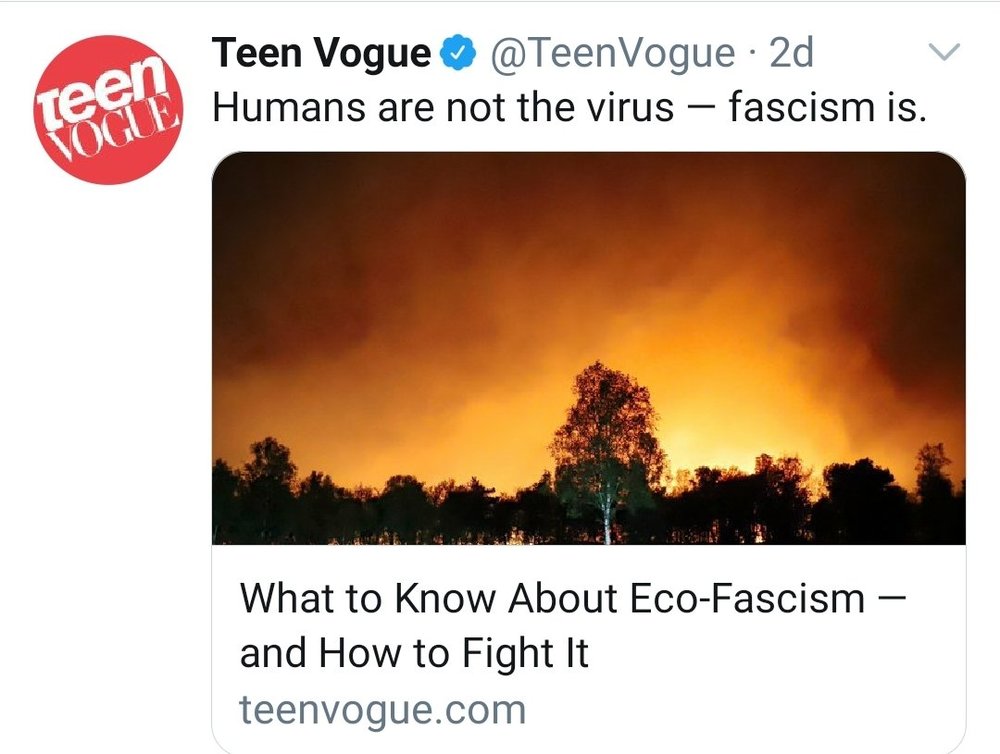Click 'and How to Fight It' headline line
Screen dimensions: 1000x754
point(414,654)
